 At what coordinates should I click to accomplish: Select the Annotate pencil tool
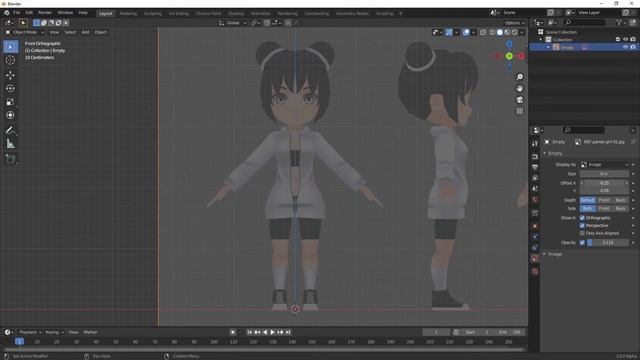tap(10, 131)
